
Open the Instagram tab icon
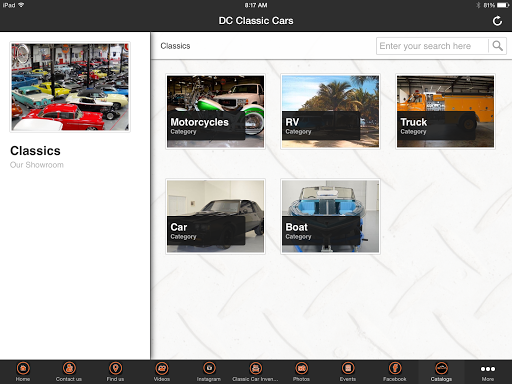pyautogui.click(x=209, y=368)
